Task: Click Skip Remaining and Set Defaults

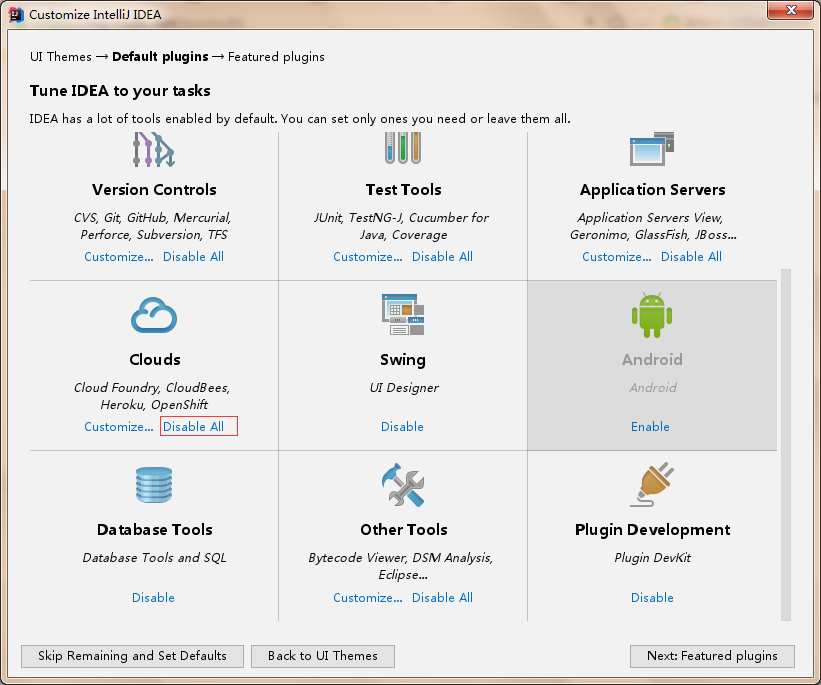Action: [x=132, y=656]
